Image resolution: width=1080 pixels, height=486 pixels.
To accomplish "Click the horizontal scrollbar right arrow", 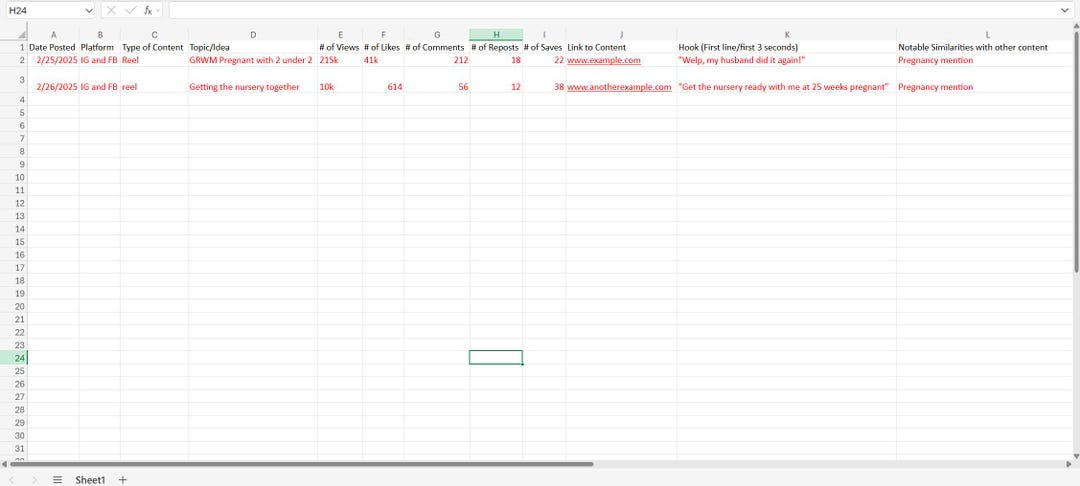I will 1068,464.
